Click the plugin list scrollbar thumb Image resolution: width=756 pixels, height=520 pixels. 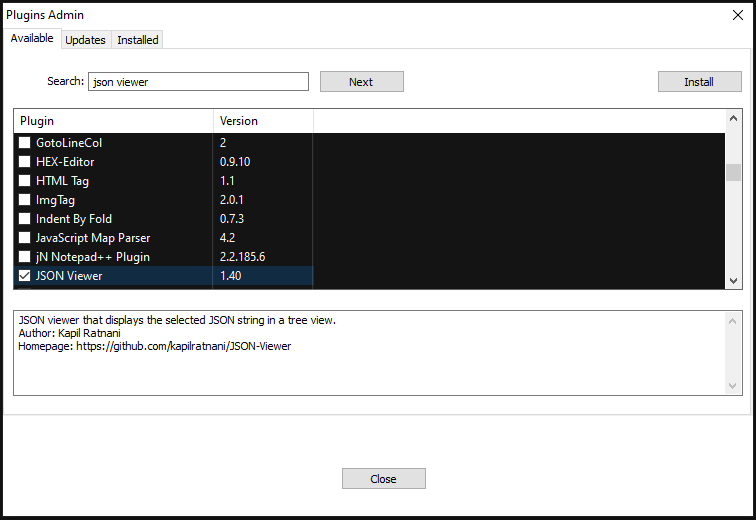coord(733,172)
